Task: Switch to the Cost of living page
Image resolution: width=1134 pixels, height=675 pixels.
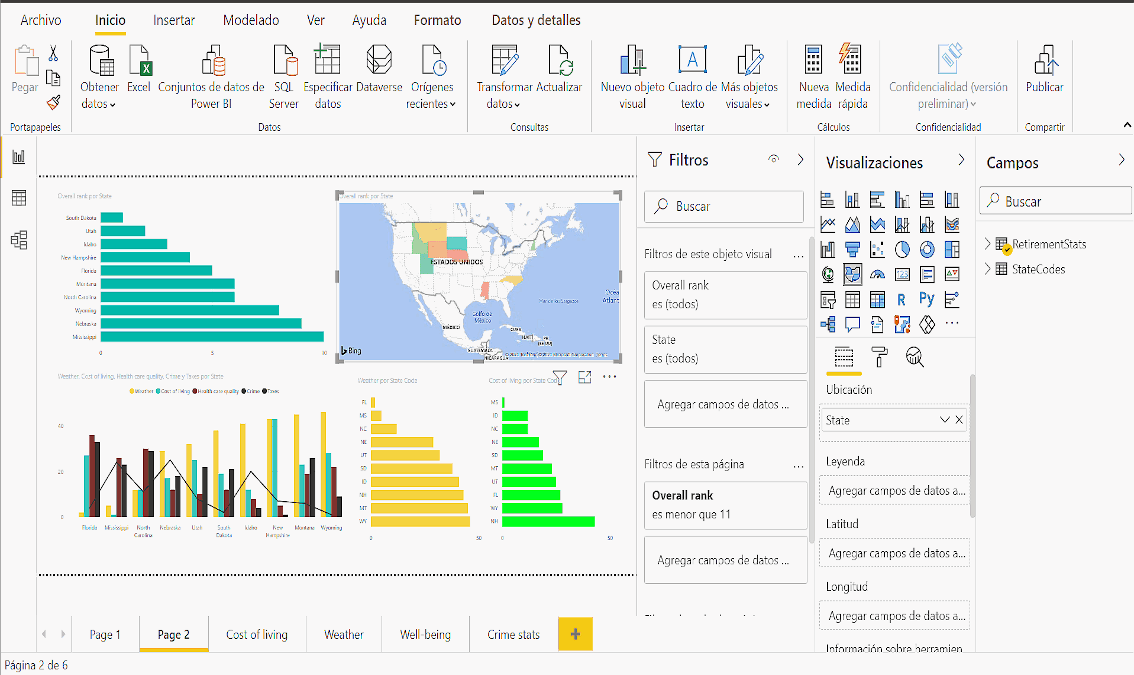Action: pos(257,634)
